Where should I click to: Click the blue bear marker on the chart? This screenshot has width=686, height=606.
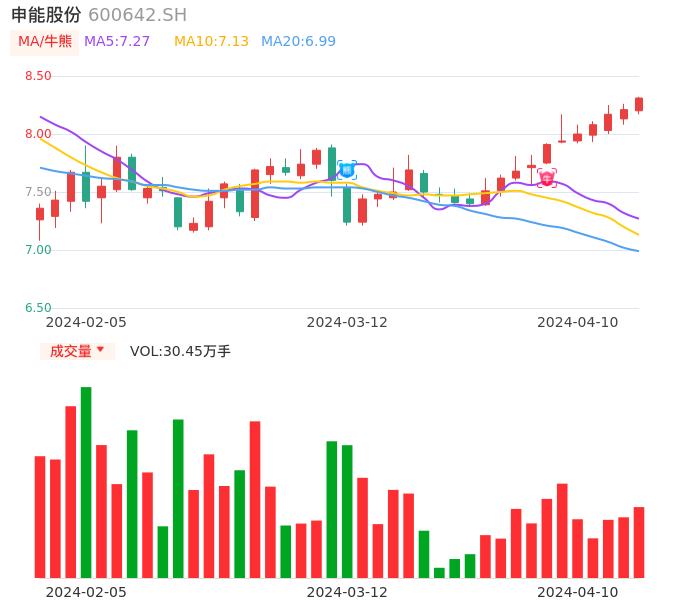click(x=347, y=170)
